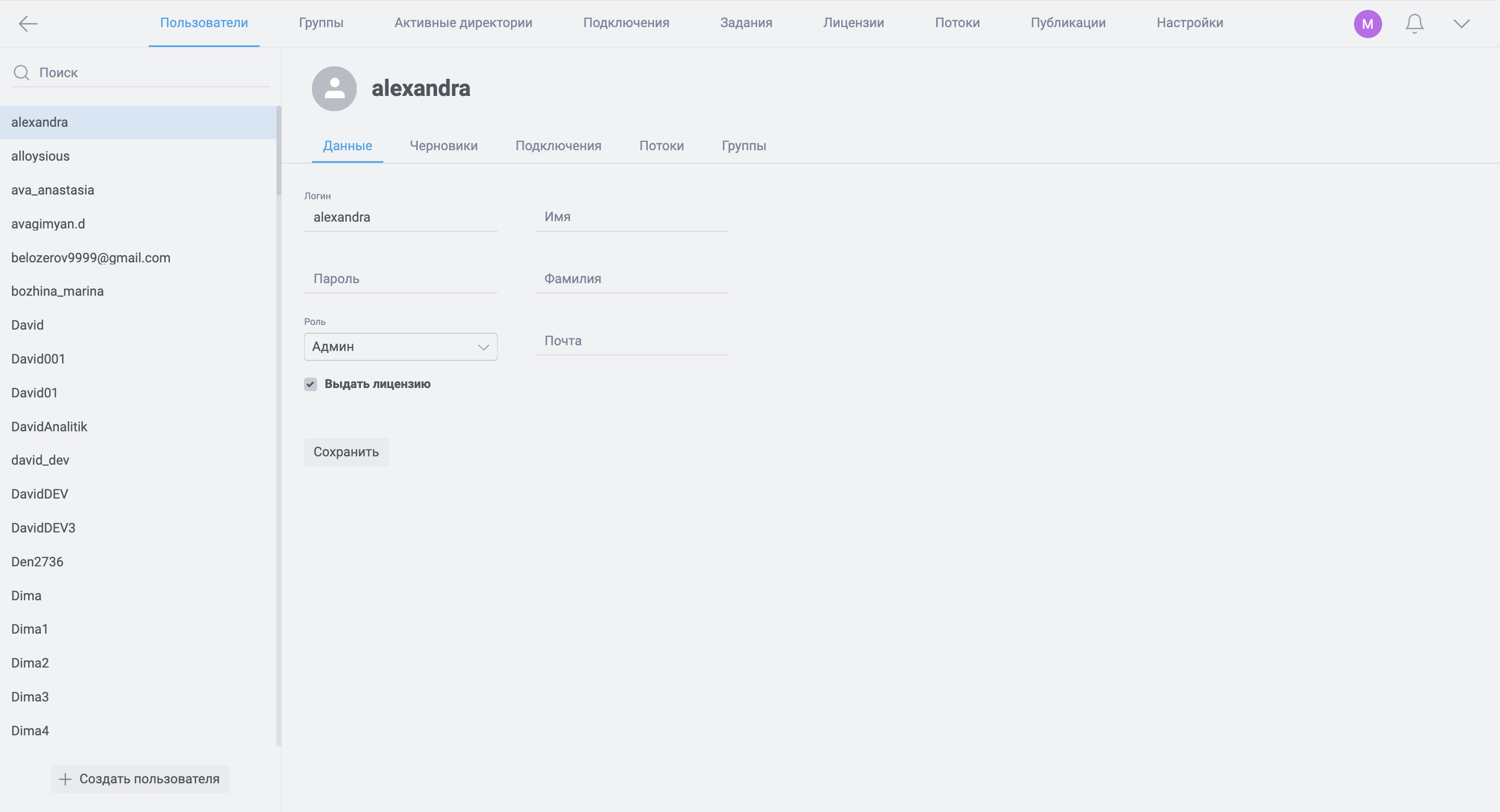Click into the Почта field
Screen dimensions: 1500x812
pyautogui.click(x=631, y=341)
